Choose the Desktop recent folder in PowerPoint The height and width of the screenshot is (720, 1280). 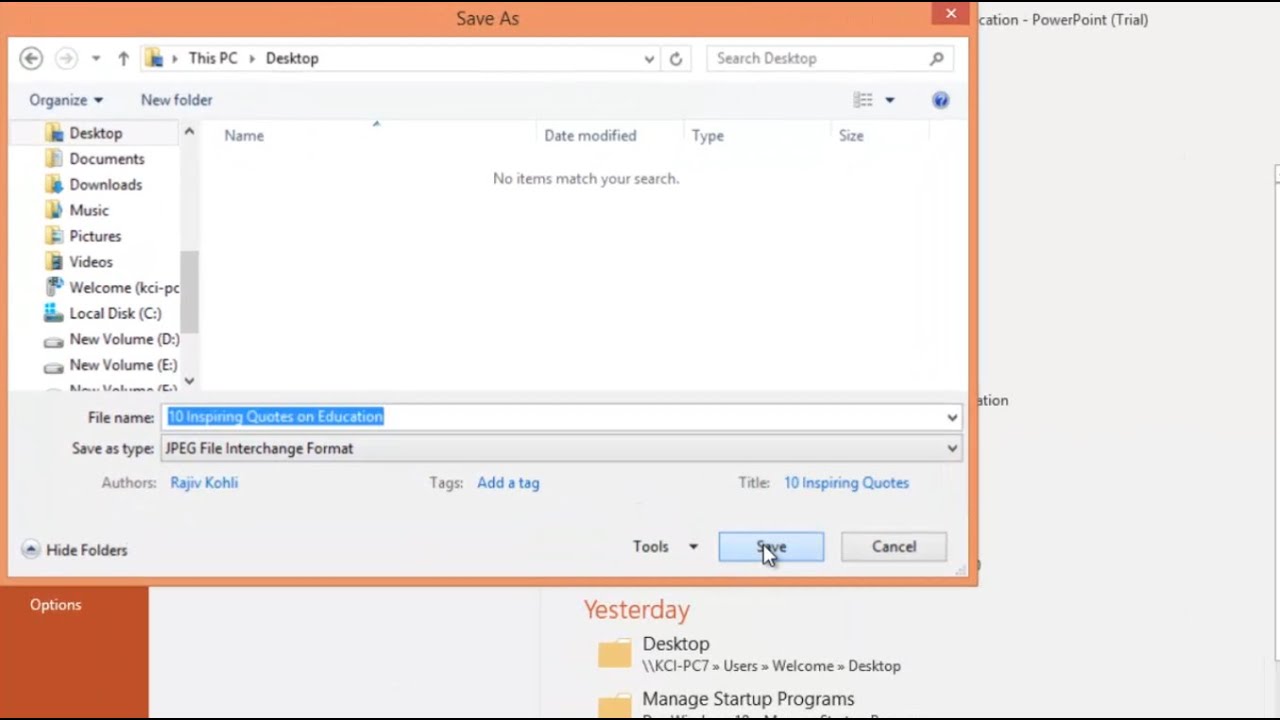click(x=750, y=654)
